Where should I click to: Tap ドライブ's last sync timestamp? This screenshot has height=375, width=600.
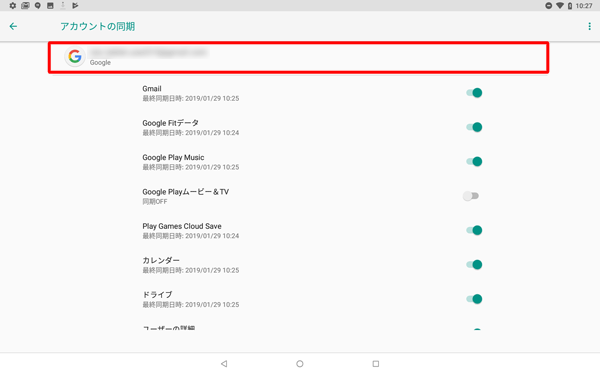click(x=191, y=305)
